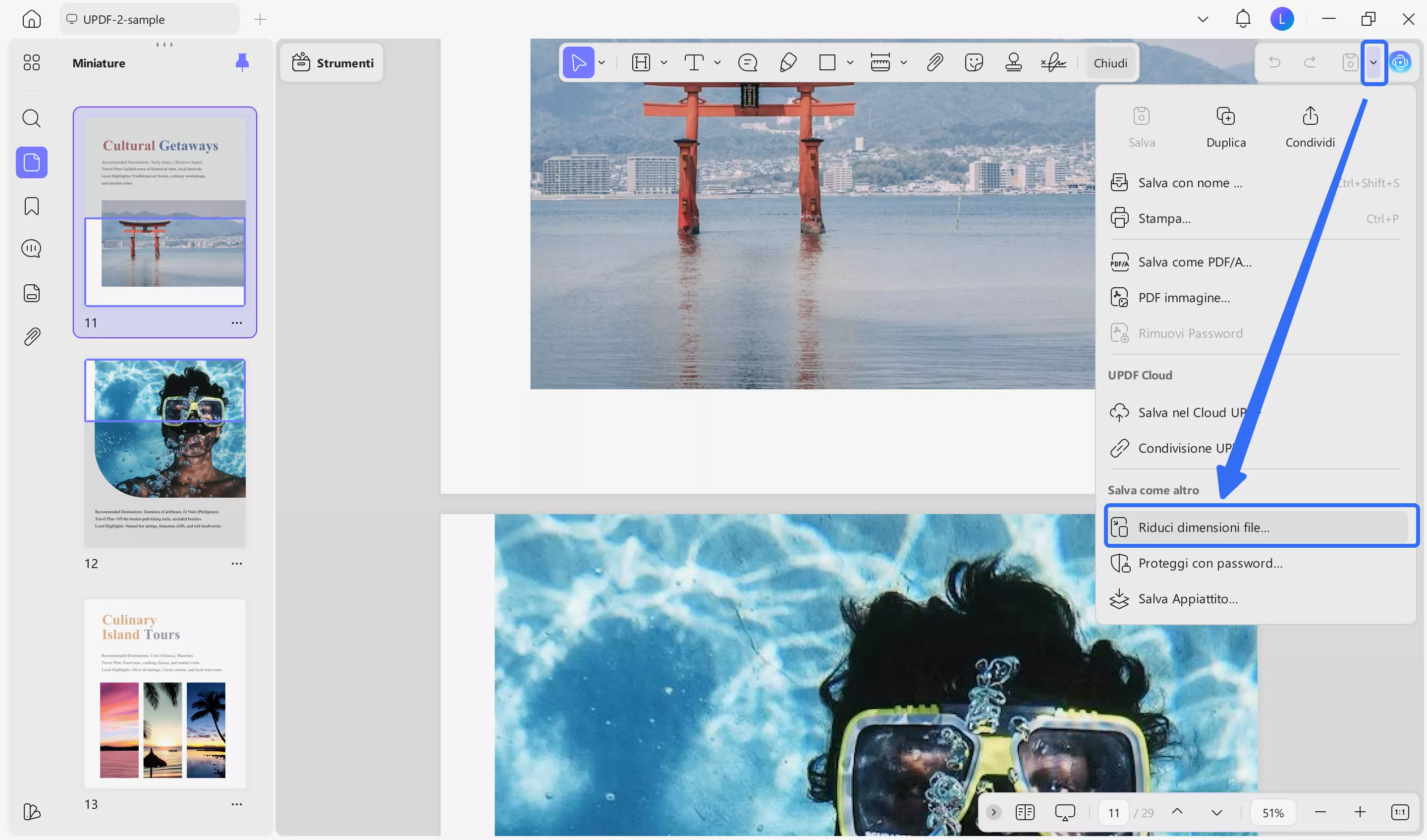The image size is (1427, 840).
Task: Select the stamp tool icon
Action: pos(1013,62)
